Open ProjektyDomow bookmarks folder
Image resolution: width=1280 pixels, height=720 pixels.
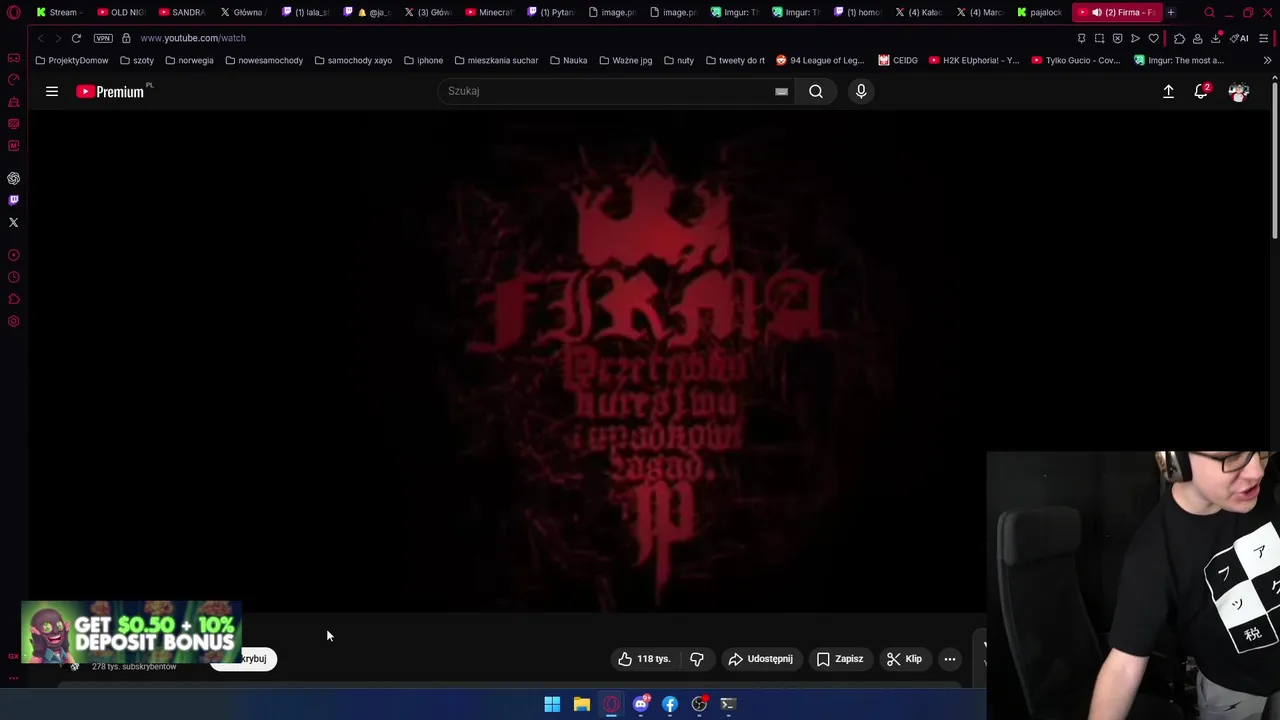(x=72, y=60)
